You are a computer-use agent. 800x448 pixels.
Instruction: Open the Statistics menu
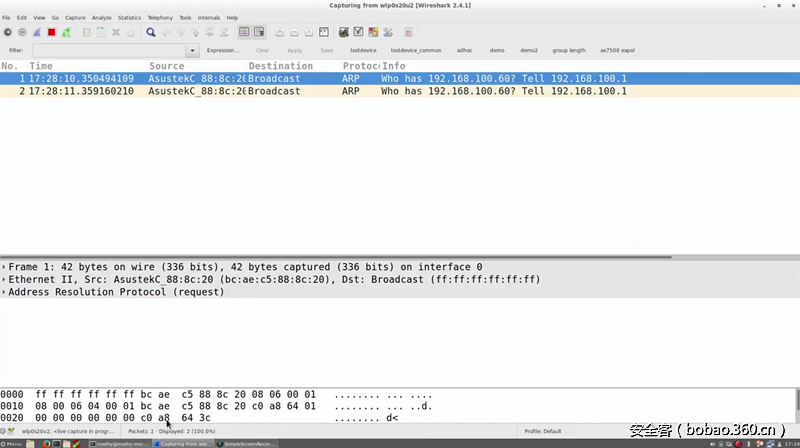coord(130,17)
